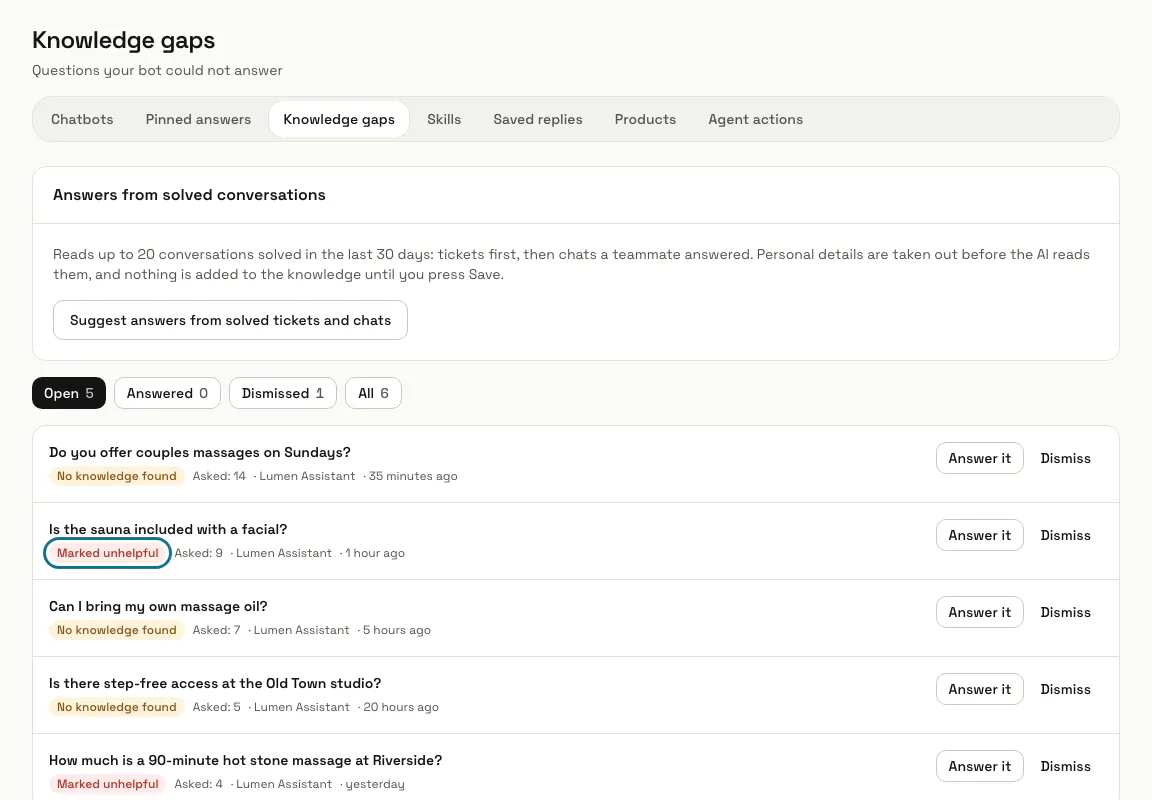The width and height of the screenshot is (1152, 800).
Task: Click 'Is there step-free access at the Old Town studio?'
Action: [x=215, y=683]
